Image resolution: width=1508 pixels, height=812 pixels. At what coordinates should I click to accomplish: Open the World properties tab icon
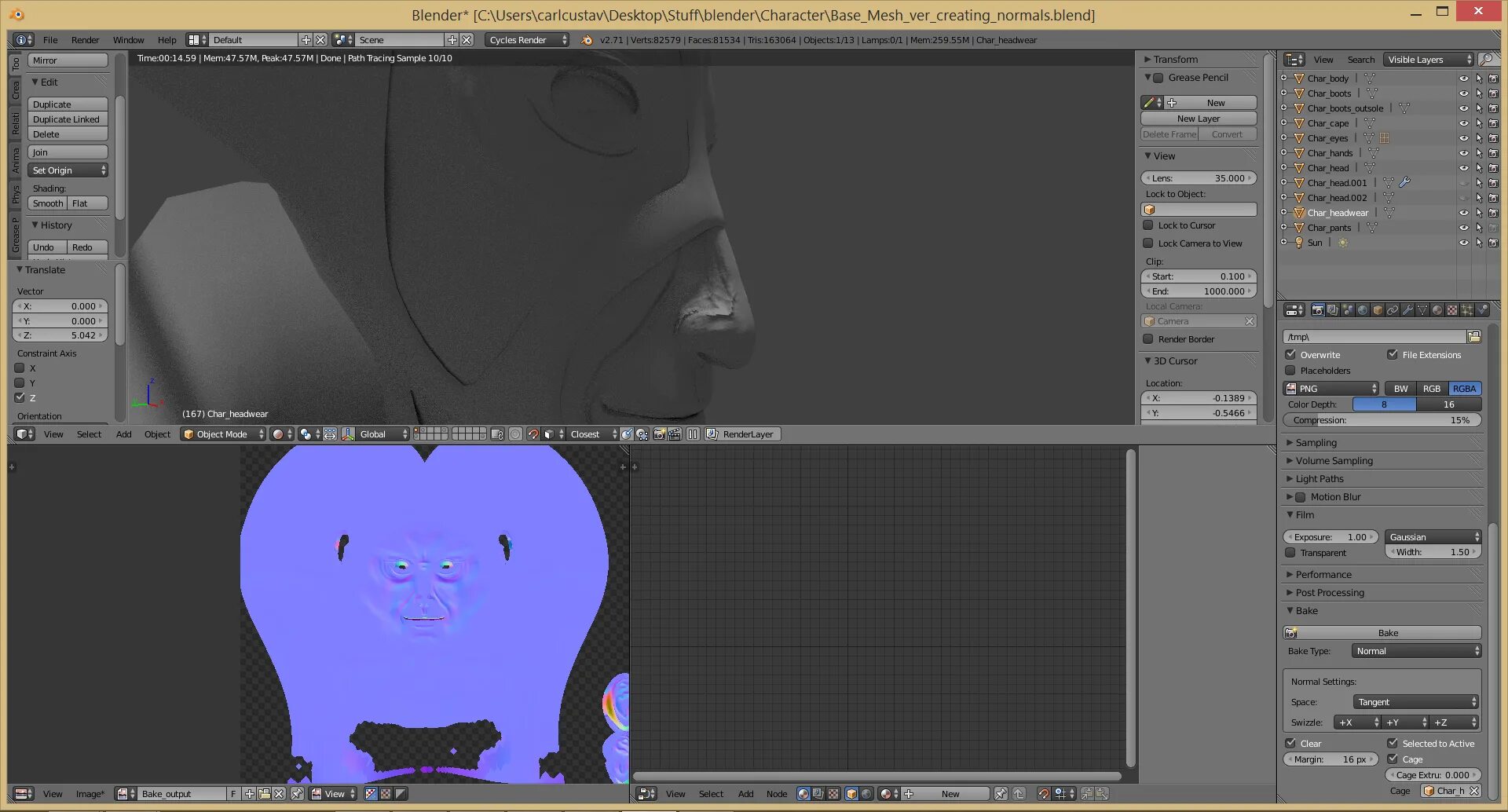point(1363,310)
